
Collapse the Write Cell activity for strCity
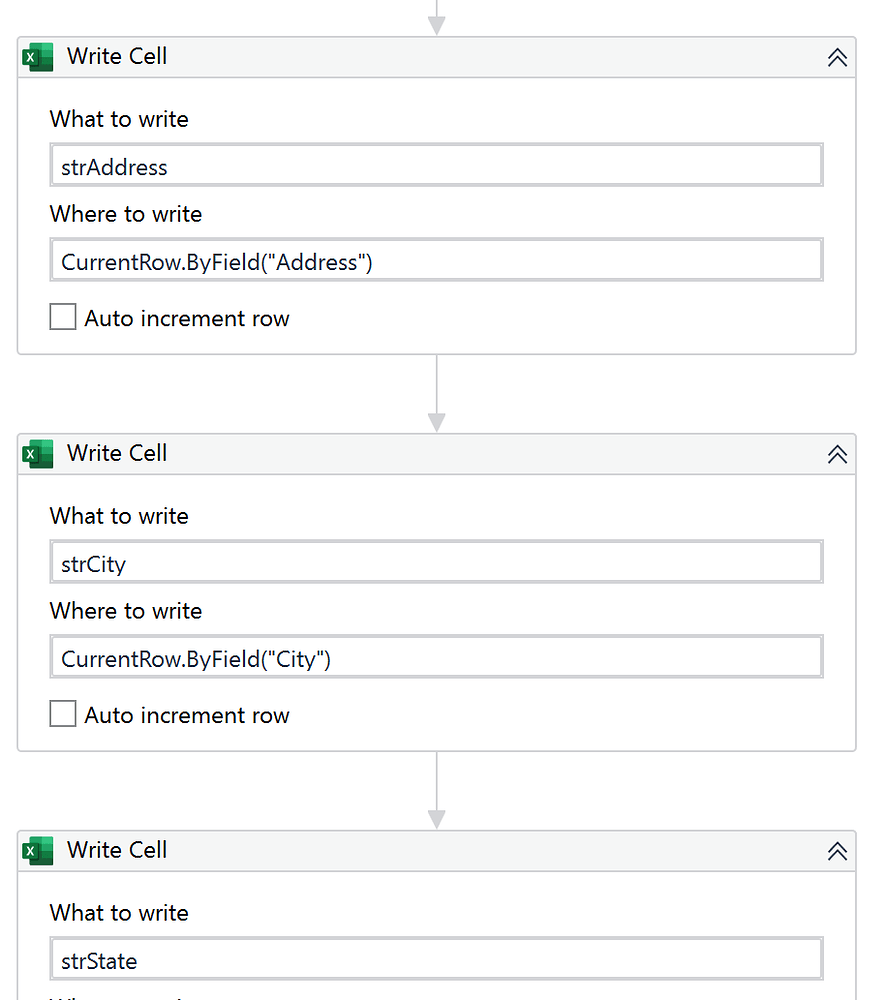point(837,455)
